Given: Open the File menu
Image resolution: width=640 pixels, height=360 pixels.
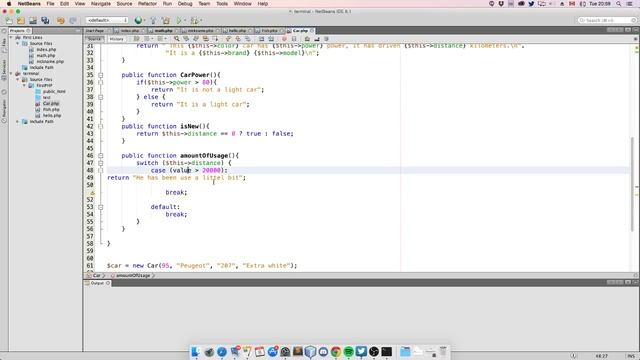Looking at the screenshot, I should coord(50,4).
